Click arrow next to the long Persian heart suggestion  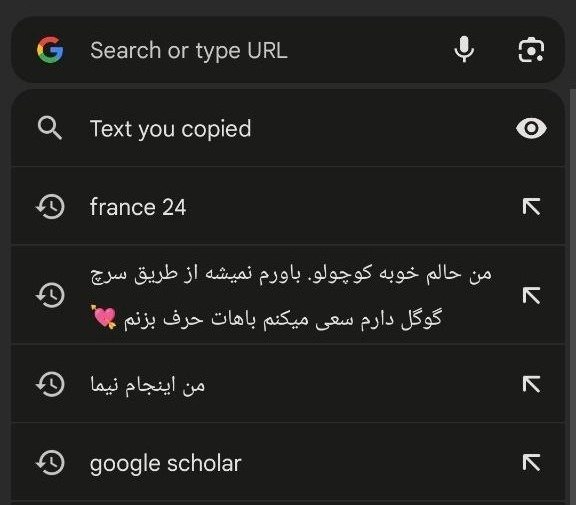click(x=531, y=296)
